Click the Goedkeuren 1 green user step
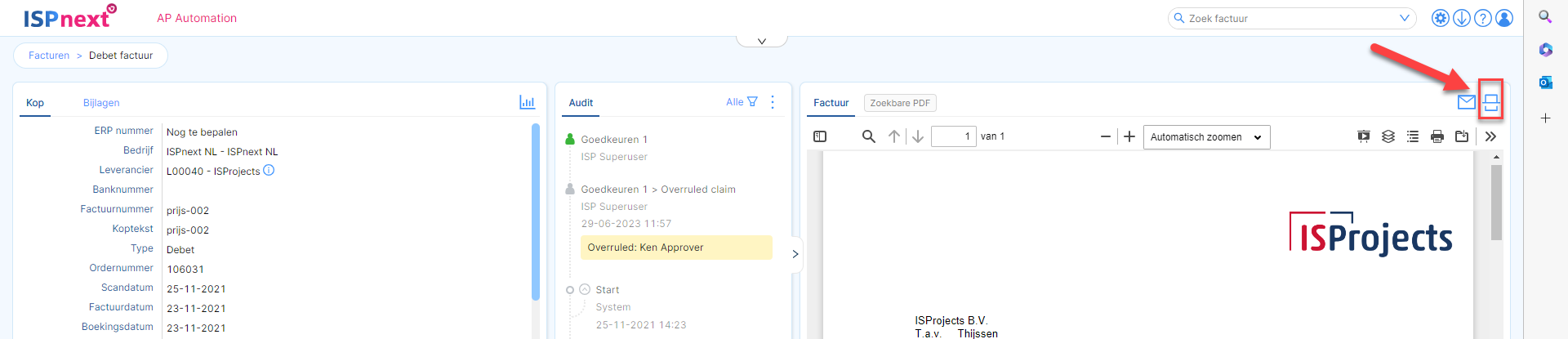 point(614,140)
